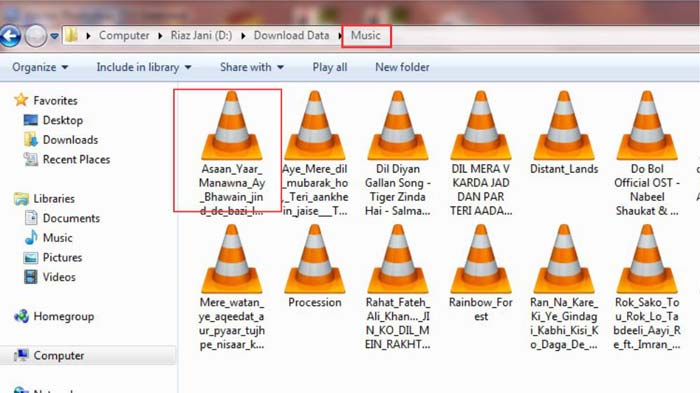Viewport: 700px width, 393px height.
Task: Select the Rok_Sako_To_Rok_Lo VLC file icon
Action: (x=647, y=259)
